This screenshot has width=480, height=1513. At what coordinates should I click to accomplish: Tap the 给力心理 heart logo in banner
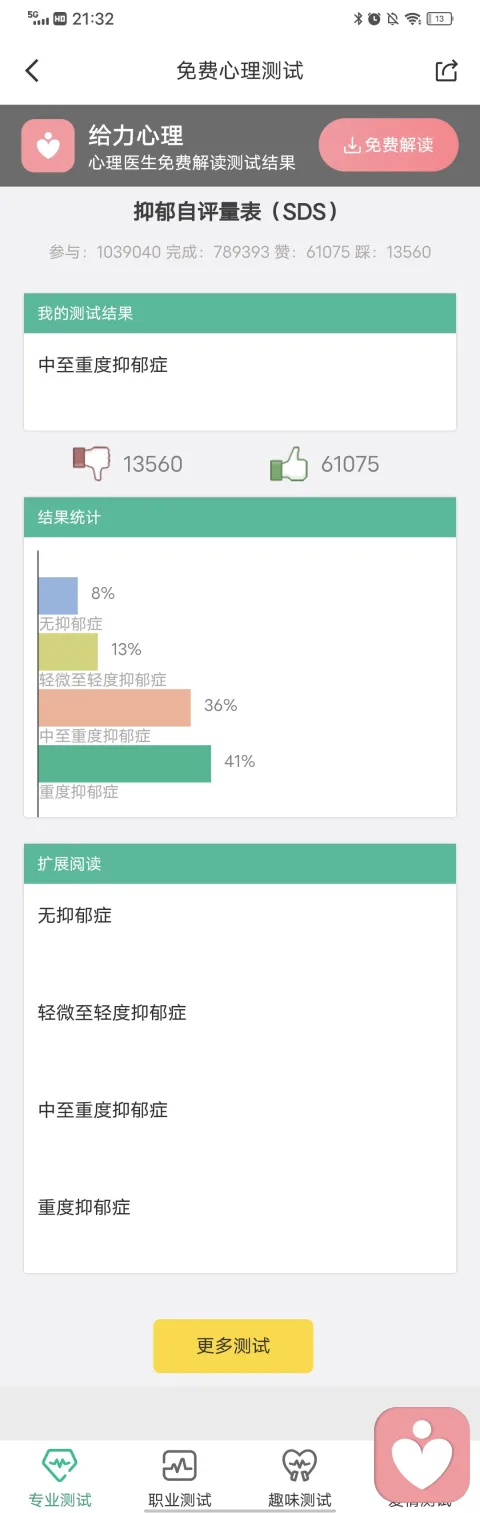click(48, 145)
